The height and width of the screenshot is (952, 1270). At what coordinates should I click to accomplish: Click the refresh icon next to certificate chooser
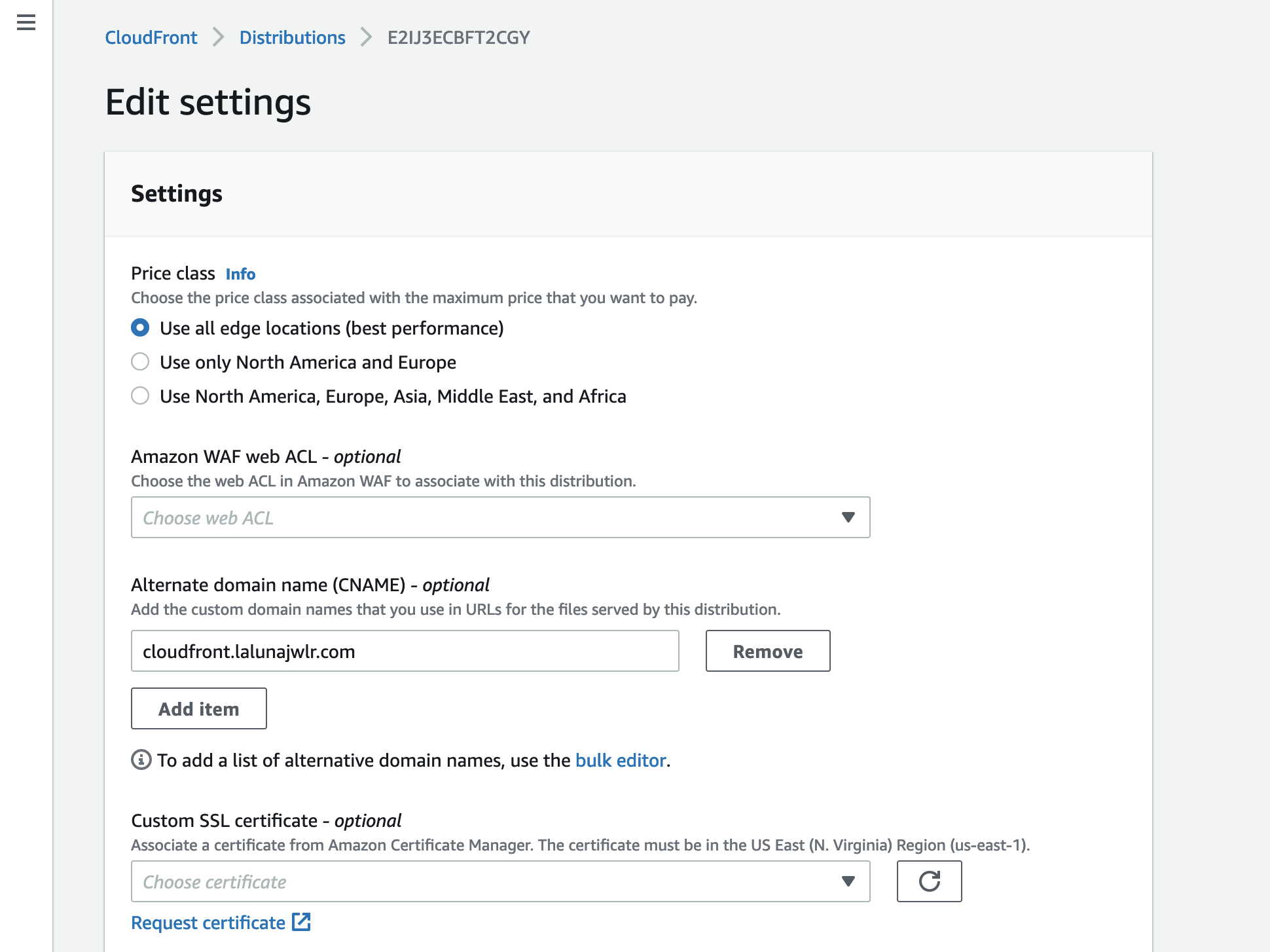tap(927, 881)
